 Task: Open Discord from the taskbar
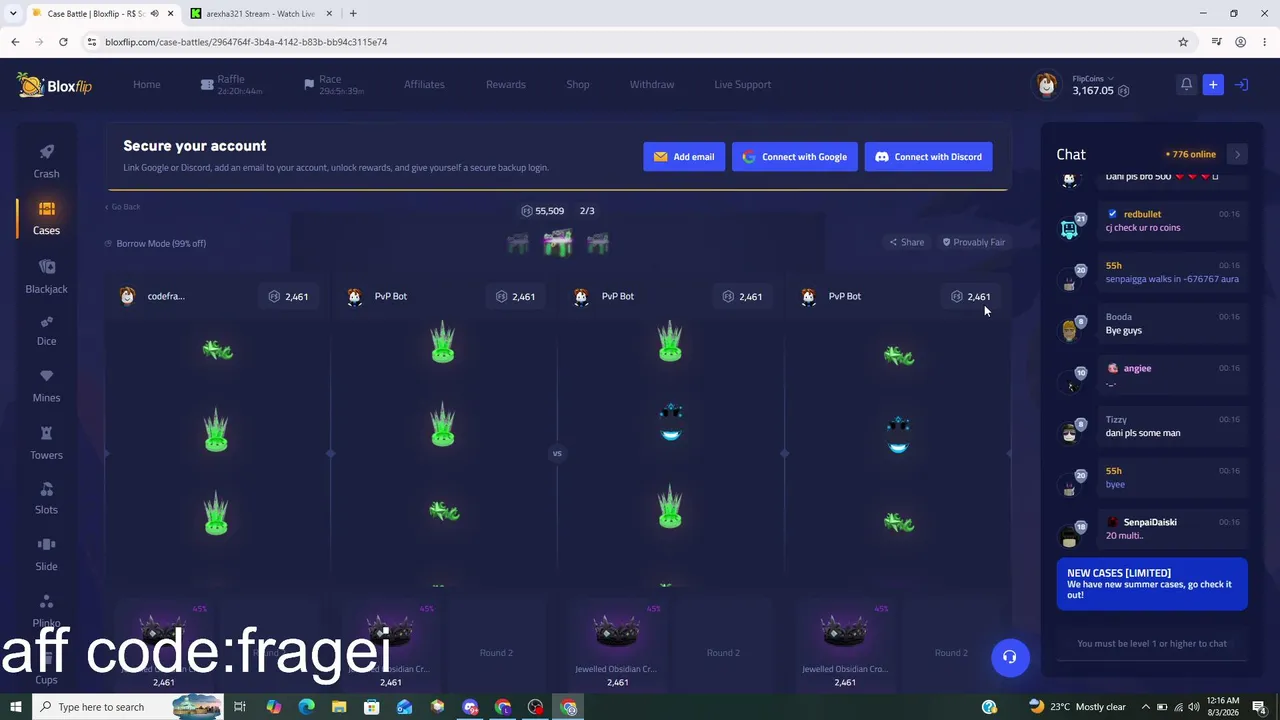pos(470,707)
